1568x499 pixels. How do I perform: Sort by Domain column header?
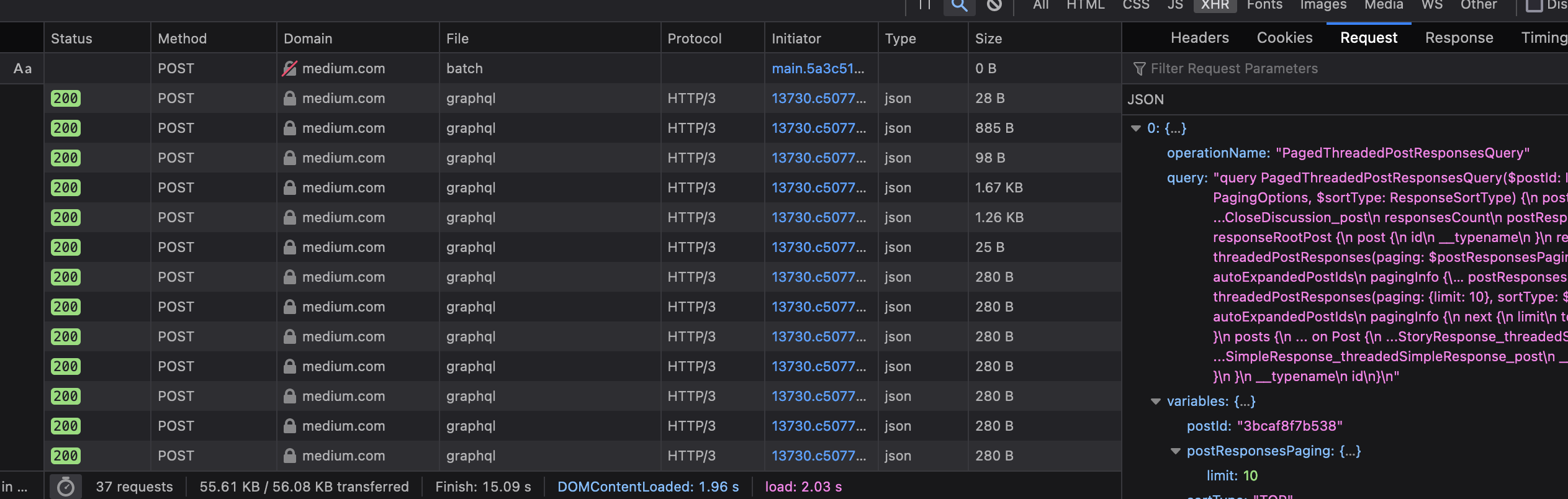pos(358,38)
